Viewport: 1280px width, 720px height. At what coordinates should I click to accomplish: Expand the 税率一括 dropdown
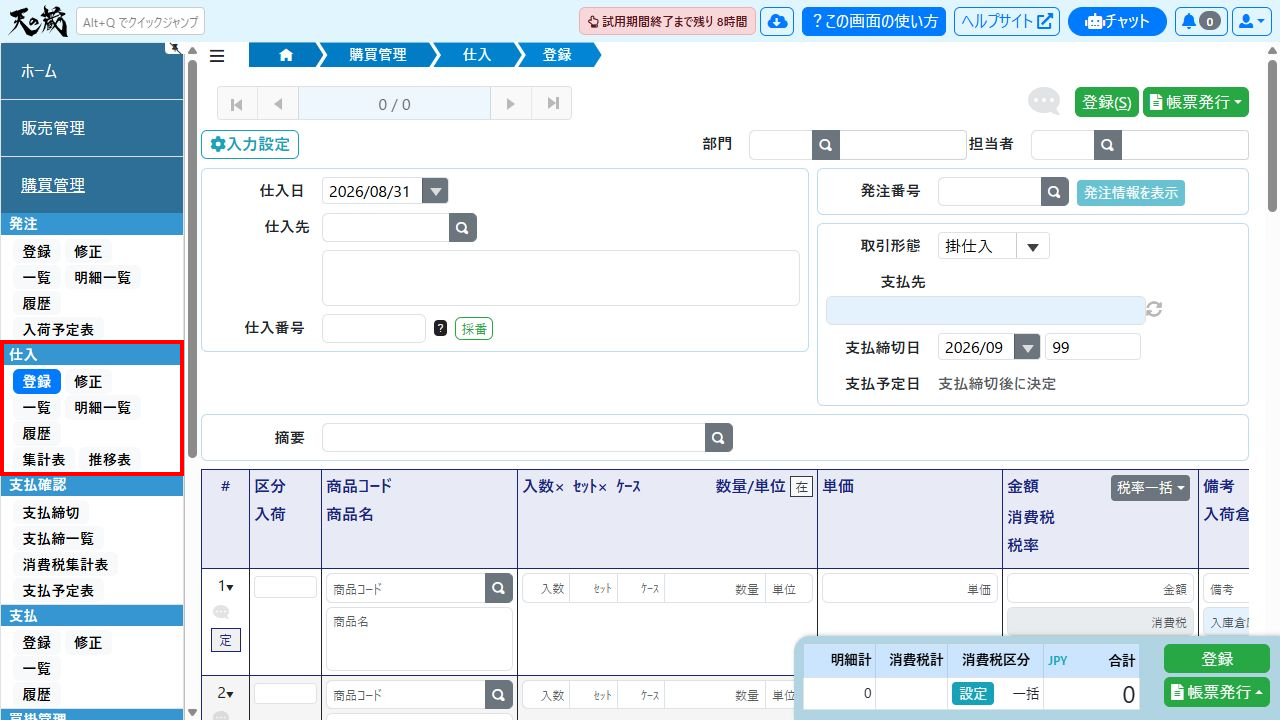click(x=1150, y=488)
